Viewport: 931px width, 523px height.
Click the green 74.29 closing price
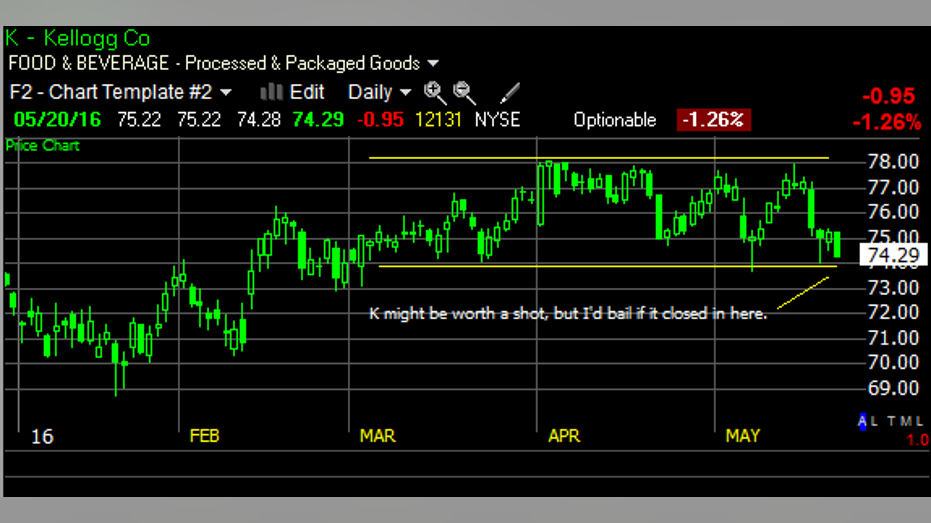318,120
